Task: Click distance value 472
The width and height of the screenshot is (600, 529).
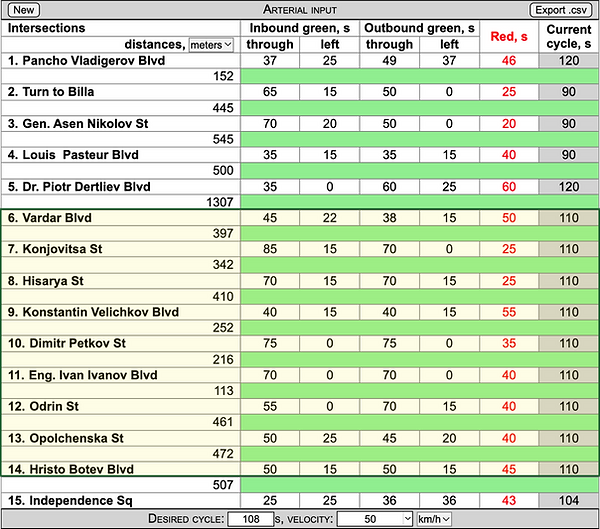Action: point(223,454)
